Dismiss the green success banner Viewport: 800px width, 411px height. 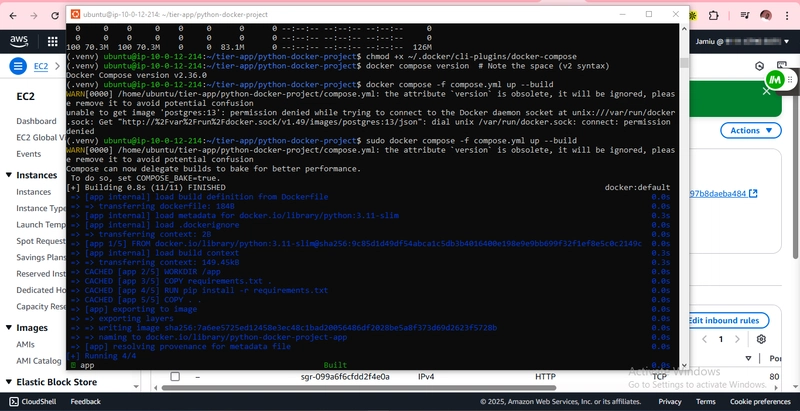[x=766, y=91]
